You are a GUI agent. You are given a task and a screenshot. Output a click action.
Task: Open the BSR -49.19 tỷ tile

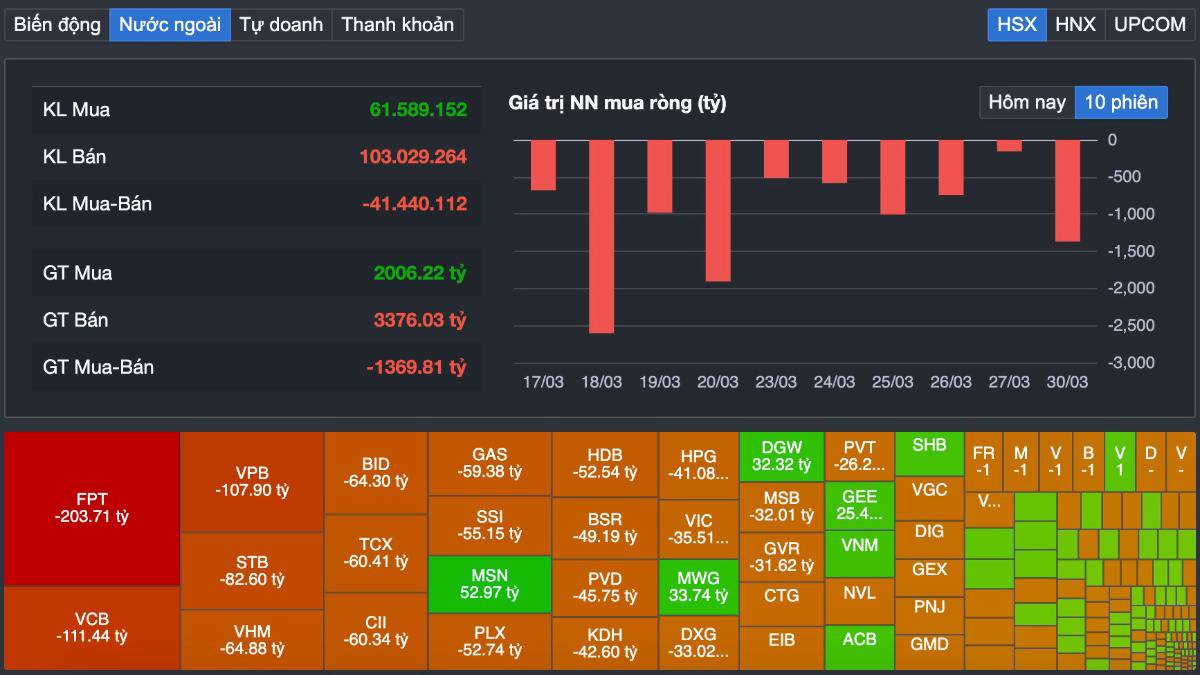point(605,528)
